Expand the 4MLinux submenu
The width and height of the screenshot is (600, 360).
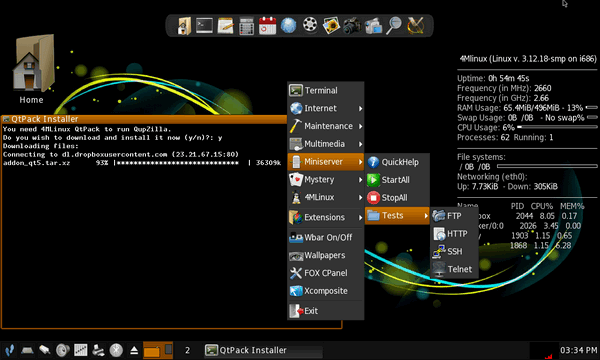pos(325,197)
